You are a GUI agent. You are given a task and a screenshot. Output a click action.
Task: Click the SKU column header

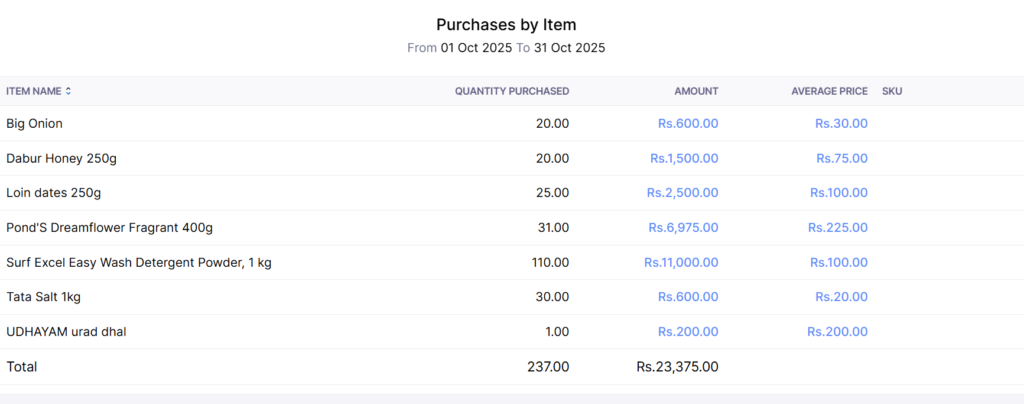(892, 91)
